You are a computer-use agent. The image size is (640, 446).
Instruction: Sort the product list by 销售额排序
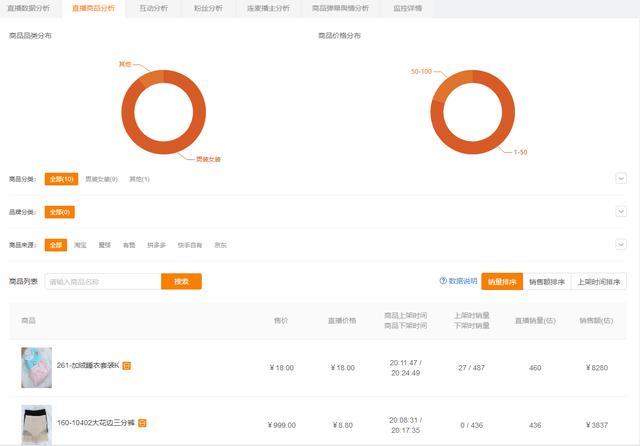coord(547,282)
